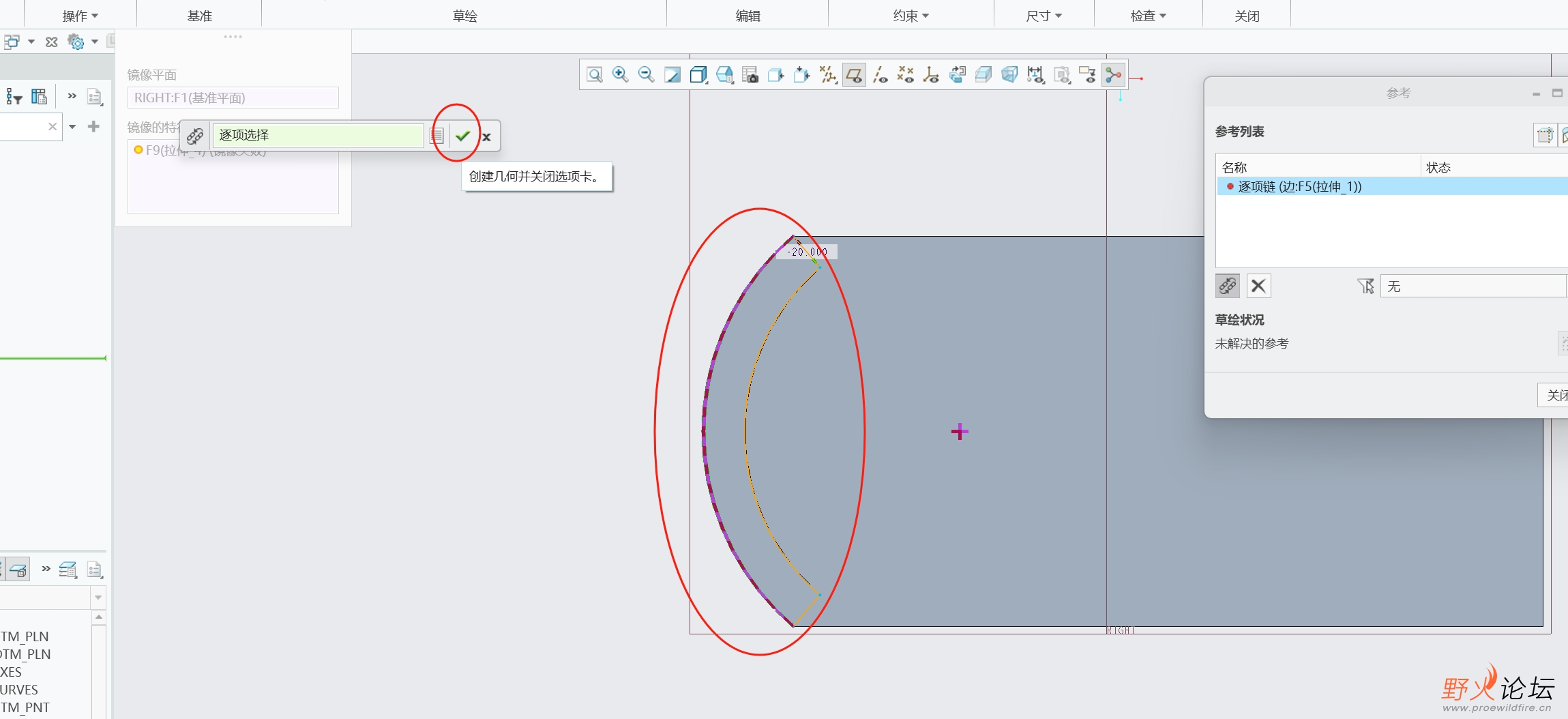Open the display style cube icon
Image resolution: width=1568 pixels, height=719 pixels.
[x=698, y=75]
